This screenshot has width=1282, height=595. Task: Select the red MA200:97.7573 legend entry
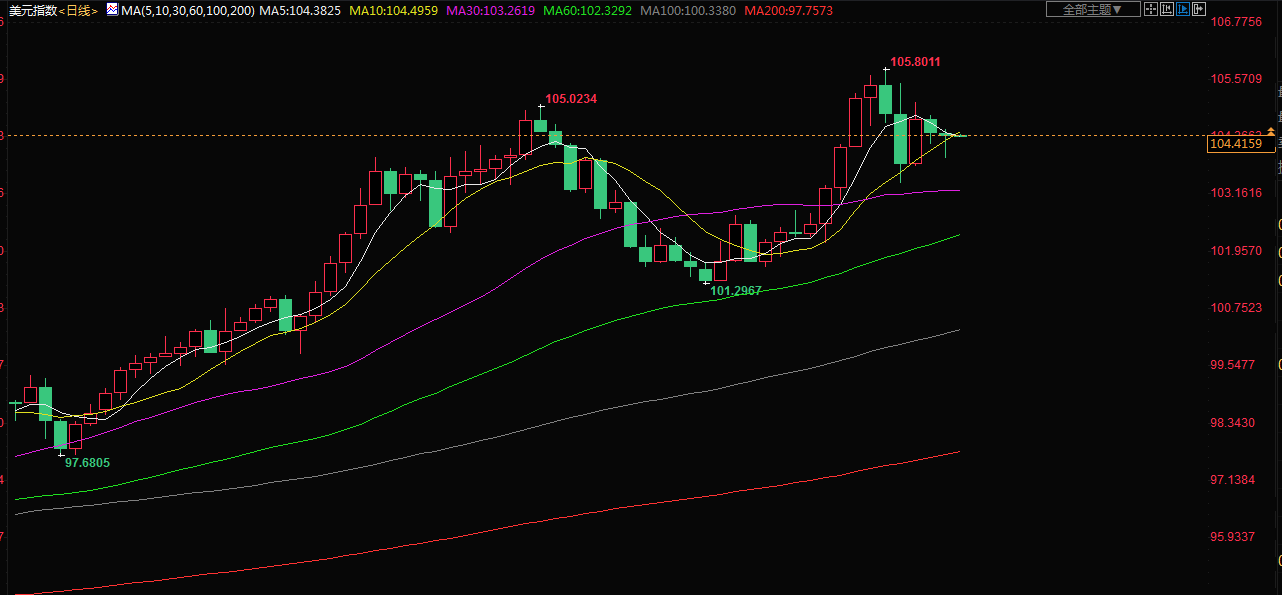tap(789, 10)
